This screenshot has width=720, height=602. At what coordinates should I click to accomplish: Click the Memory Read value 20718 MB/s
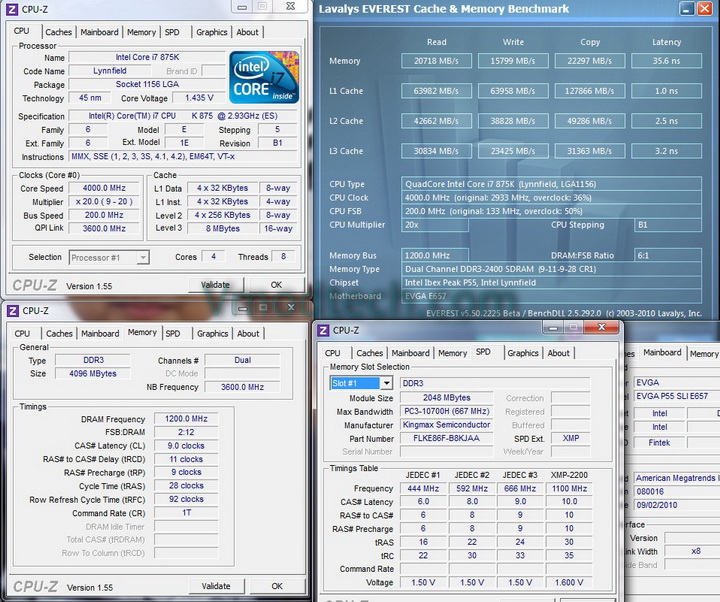pyautogui.click(x=436, y=61)
